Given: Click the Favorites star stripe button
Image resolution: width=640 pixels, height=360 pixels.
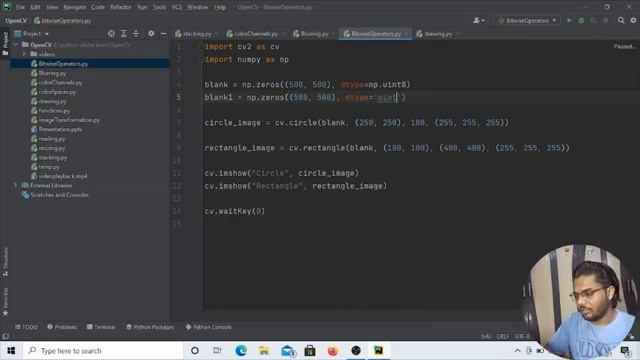Looking at the screenshot, I should click(5, 302).
